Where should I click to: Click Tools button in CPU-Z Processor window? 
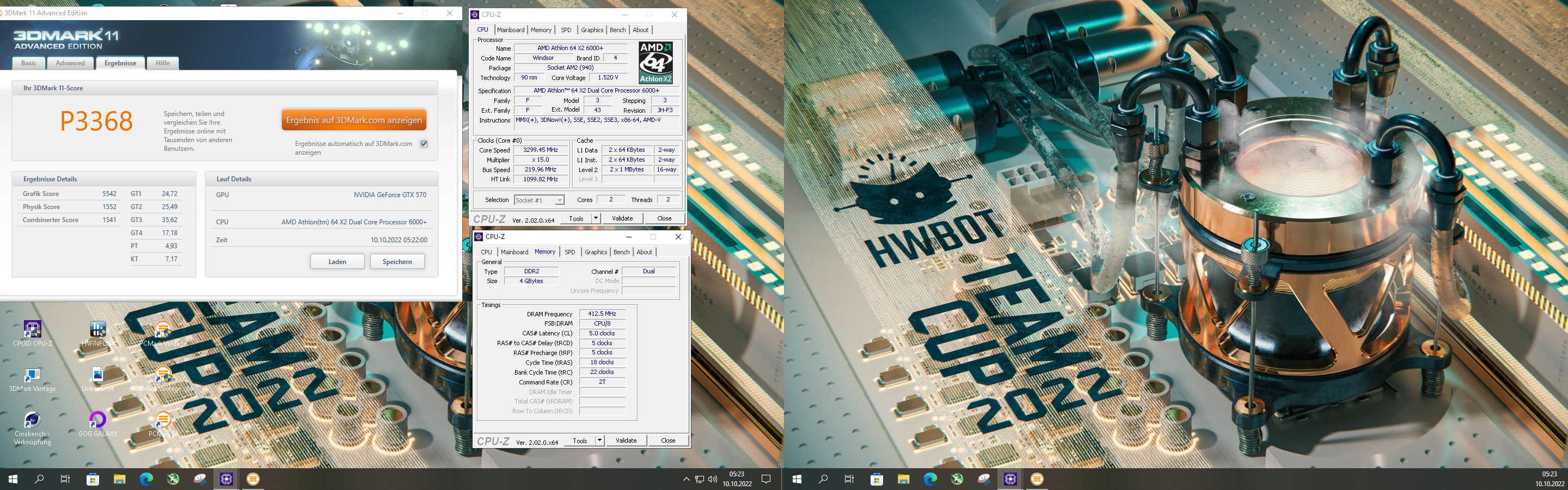[576, 218]
